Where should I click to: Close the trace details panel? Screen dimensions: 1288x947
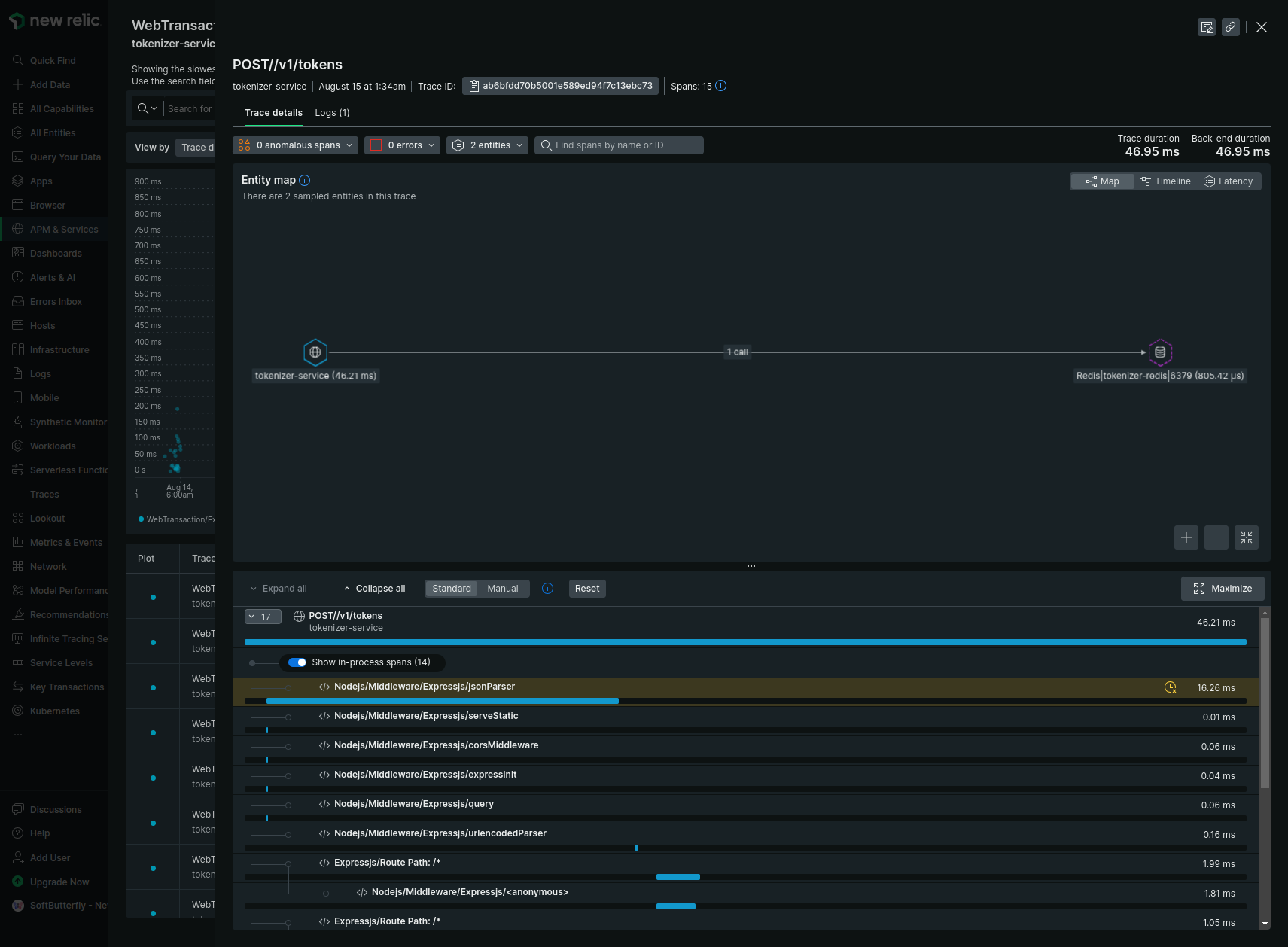pos(1262,27)
